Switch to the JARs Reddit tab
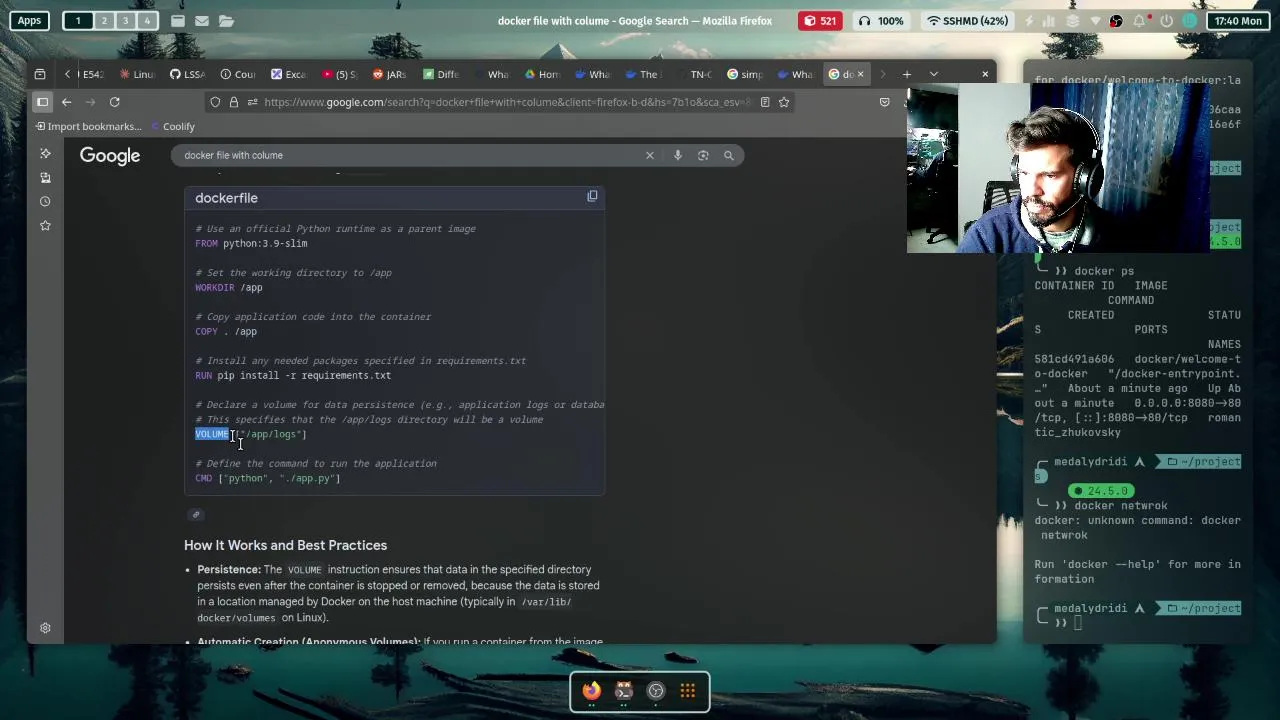 coord(389,74)
